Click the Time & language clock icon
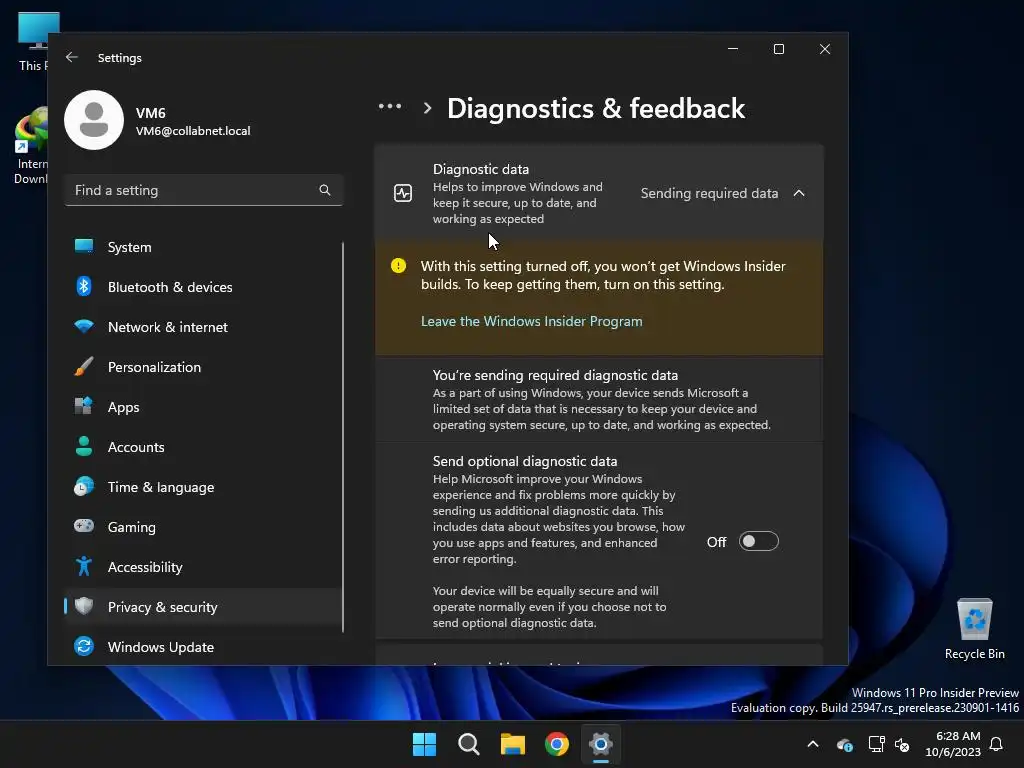This screenshot has height=768, width=1024. 84,487
